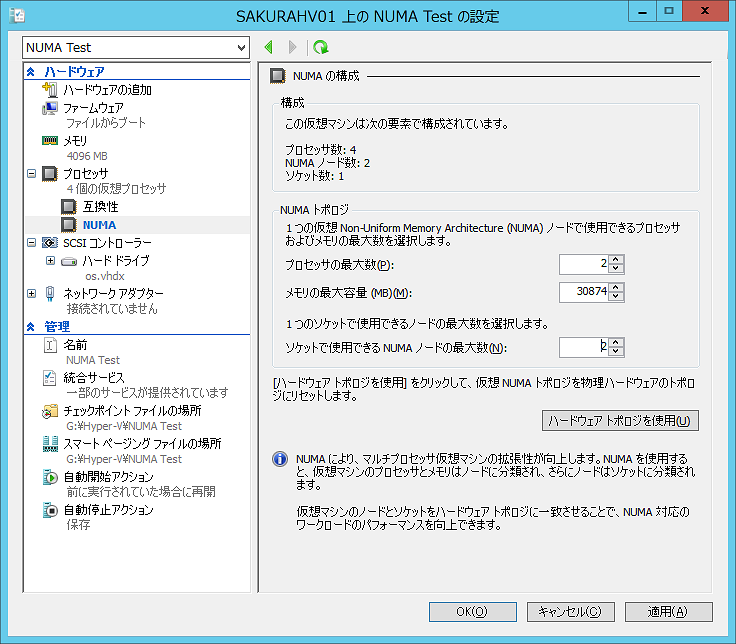Collapse the プロセッサ tree node
Screen dimensions: 736x644
pos(31,174)
